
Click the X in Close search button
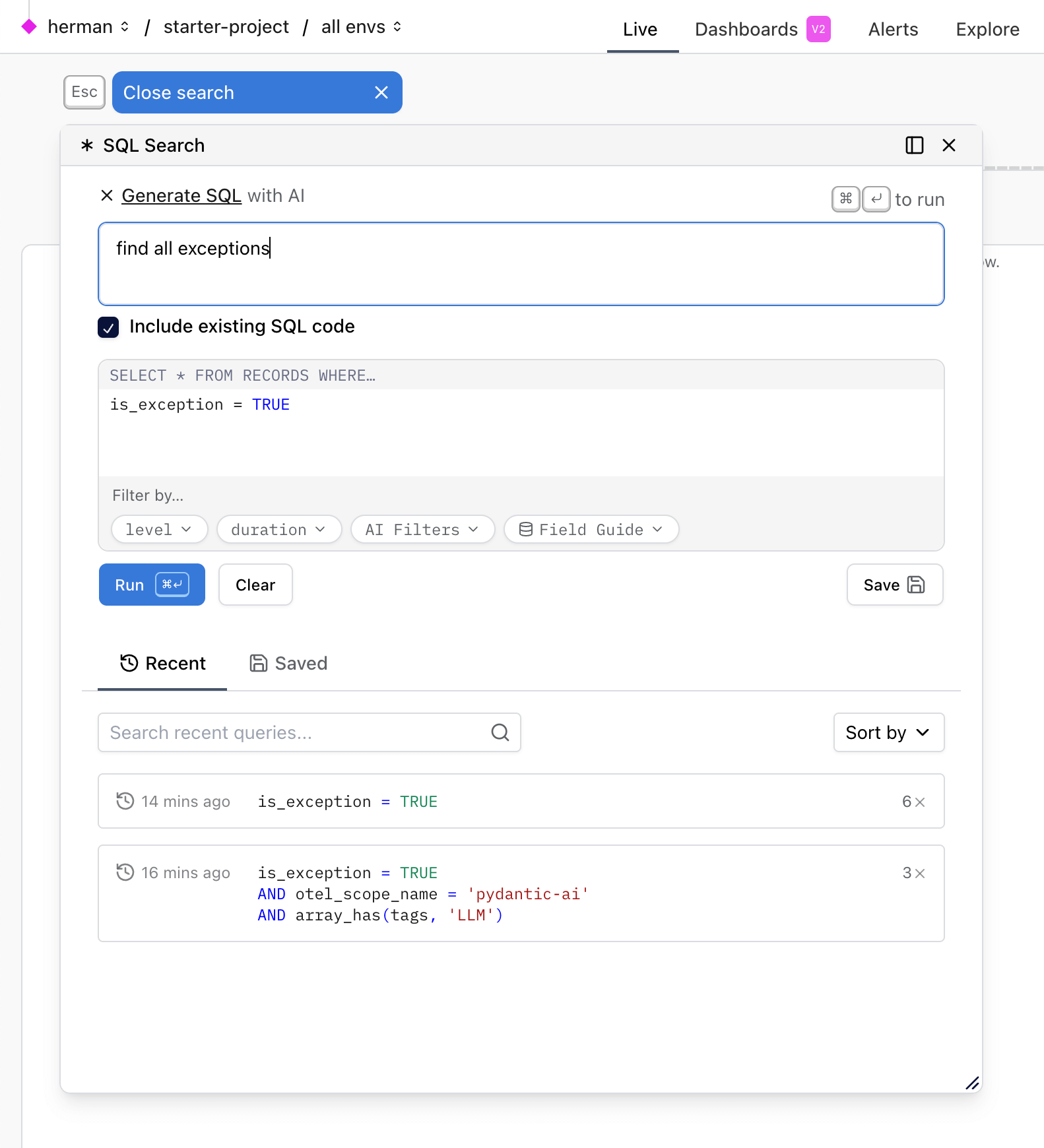point(381,92)
